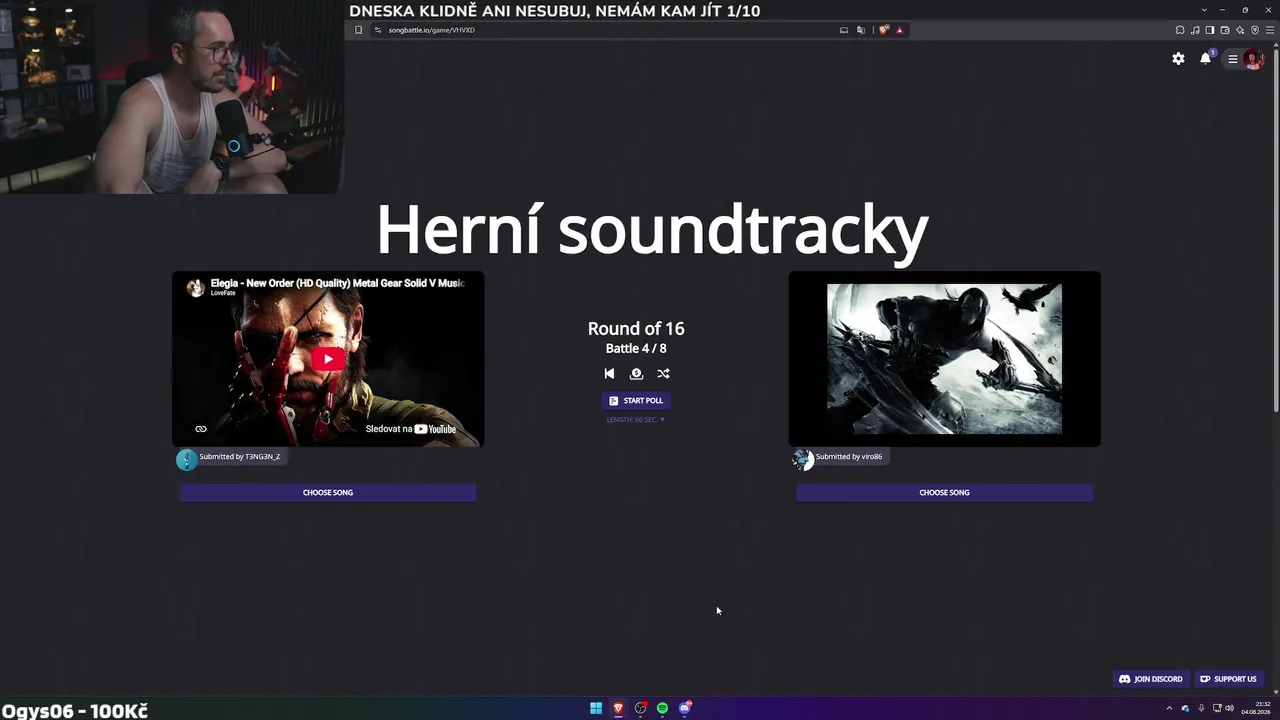Open the Elegia video title link
This screenshot has height=720, width=1280.
(337, 283)
